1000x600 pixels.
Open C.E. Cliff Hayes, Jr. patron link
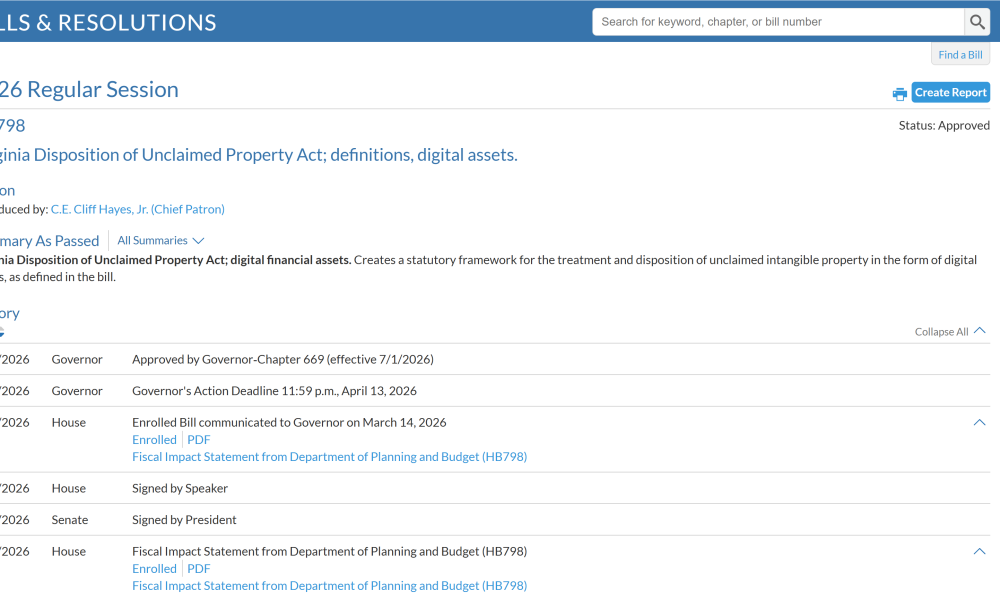pyautogui.click(x=137, y=209)
